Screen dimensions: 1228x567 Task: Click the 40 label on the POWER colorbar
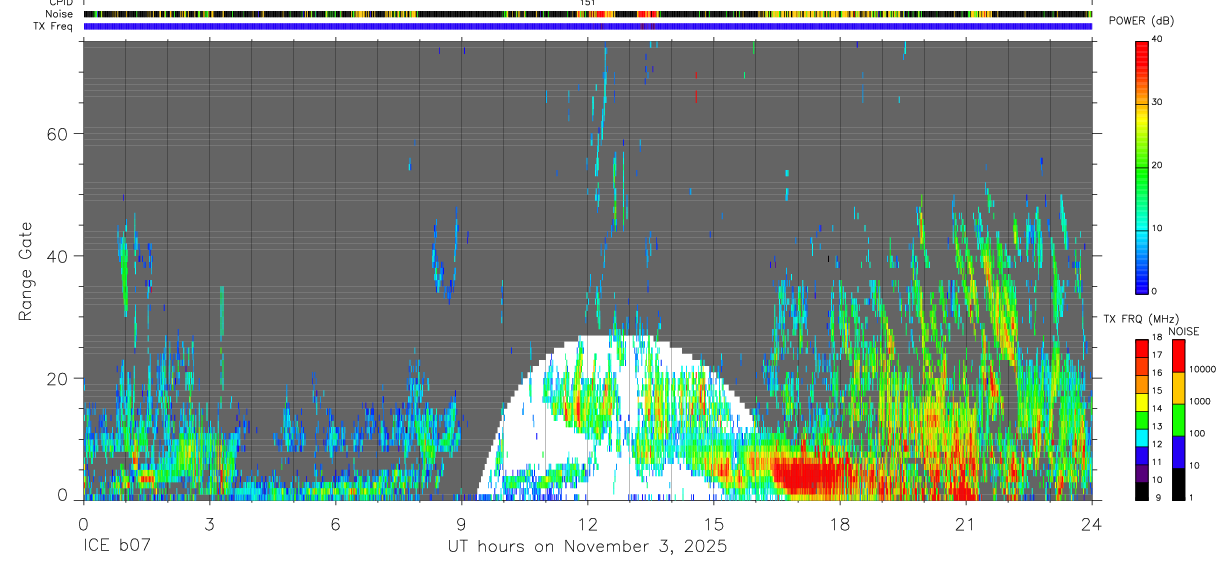point(1156,39)
